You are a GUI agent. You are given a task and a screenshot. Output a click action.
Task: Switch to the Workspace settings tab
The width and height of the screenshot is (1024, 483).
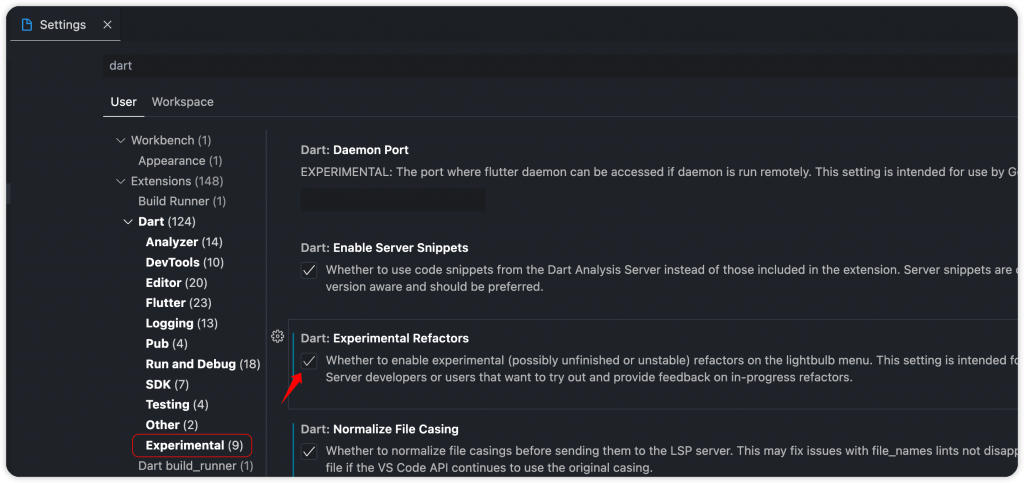click(x=182, y=102)
